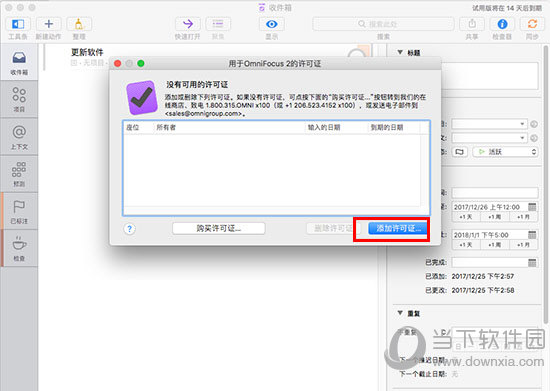550x391 pixels.
Task: Click the 已更改 value 2017/12/25 下午2:58
Action: point(483,290)
